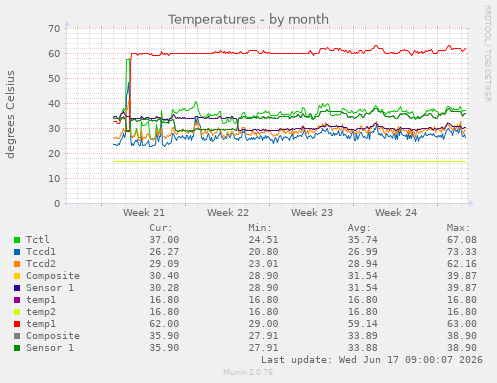This screenshot has width=497, height=383.
Task: Click the 40 y-axis tick label
Action: pyautogui.click(x=54, y=104)
